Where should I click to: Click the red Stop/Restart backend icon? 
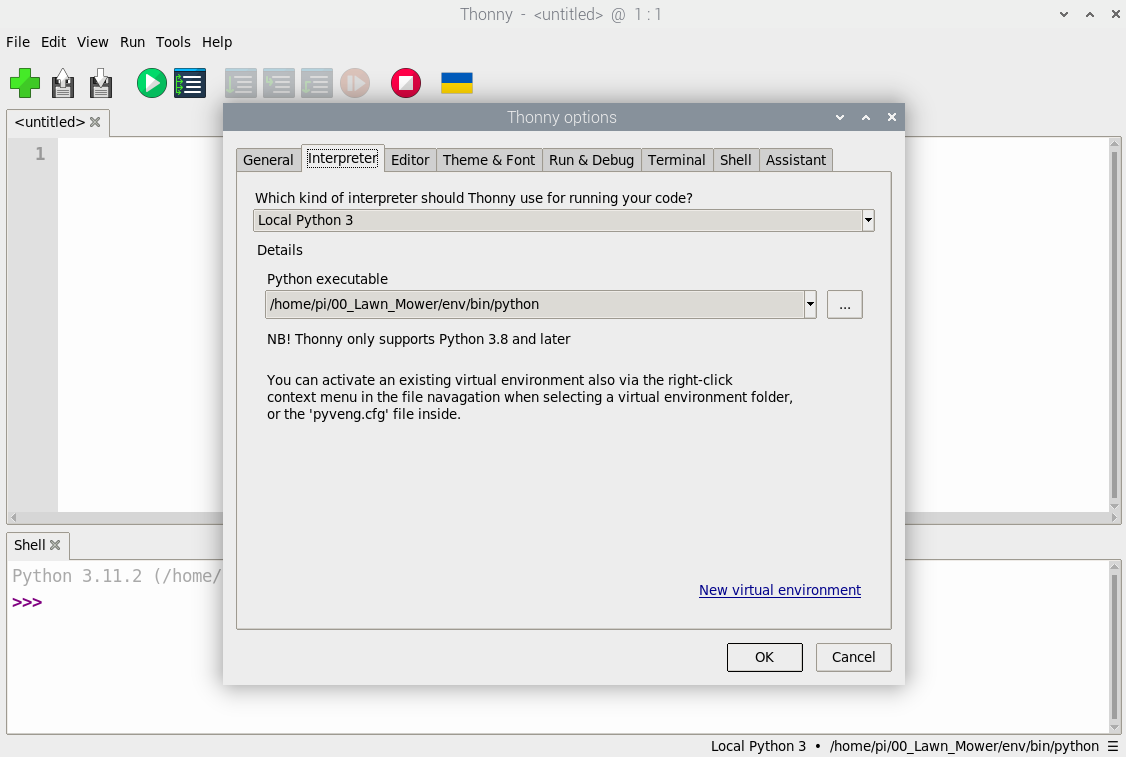point(406,83)
